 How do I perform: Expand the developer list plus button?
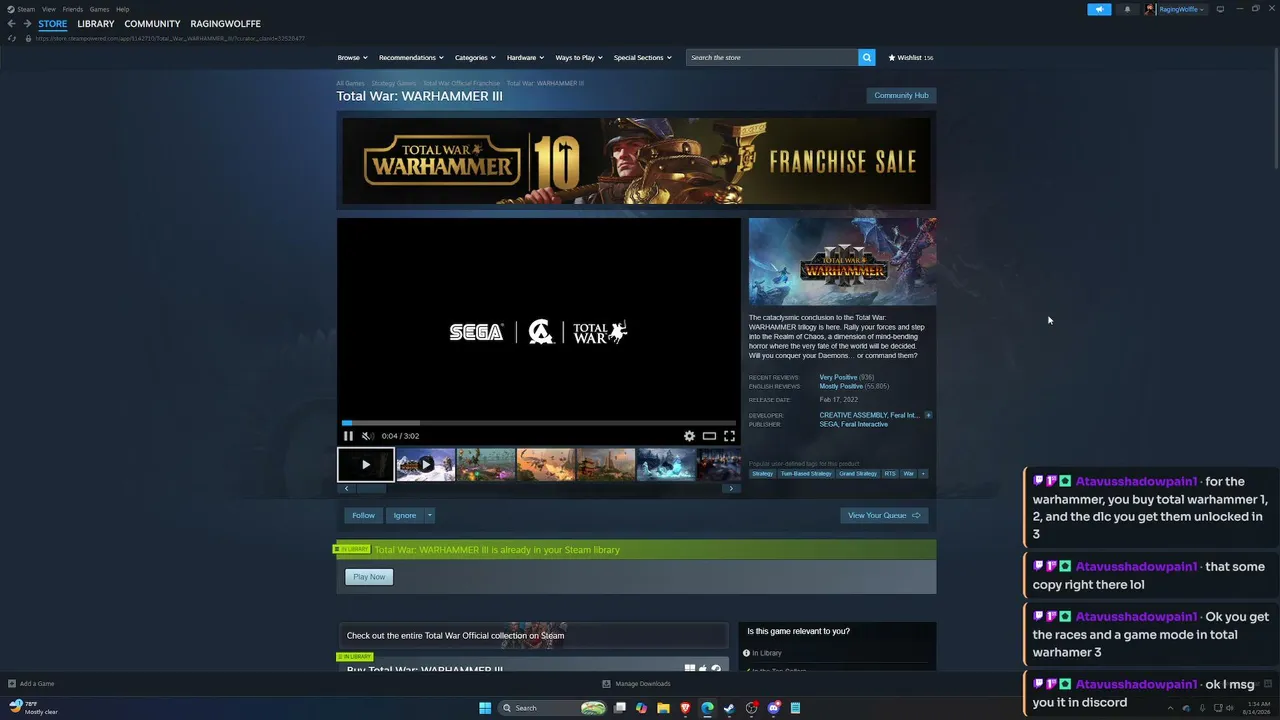pos(928,415)
